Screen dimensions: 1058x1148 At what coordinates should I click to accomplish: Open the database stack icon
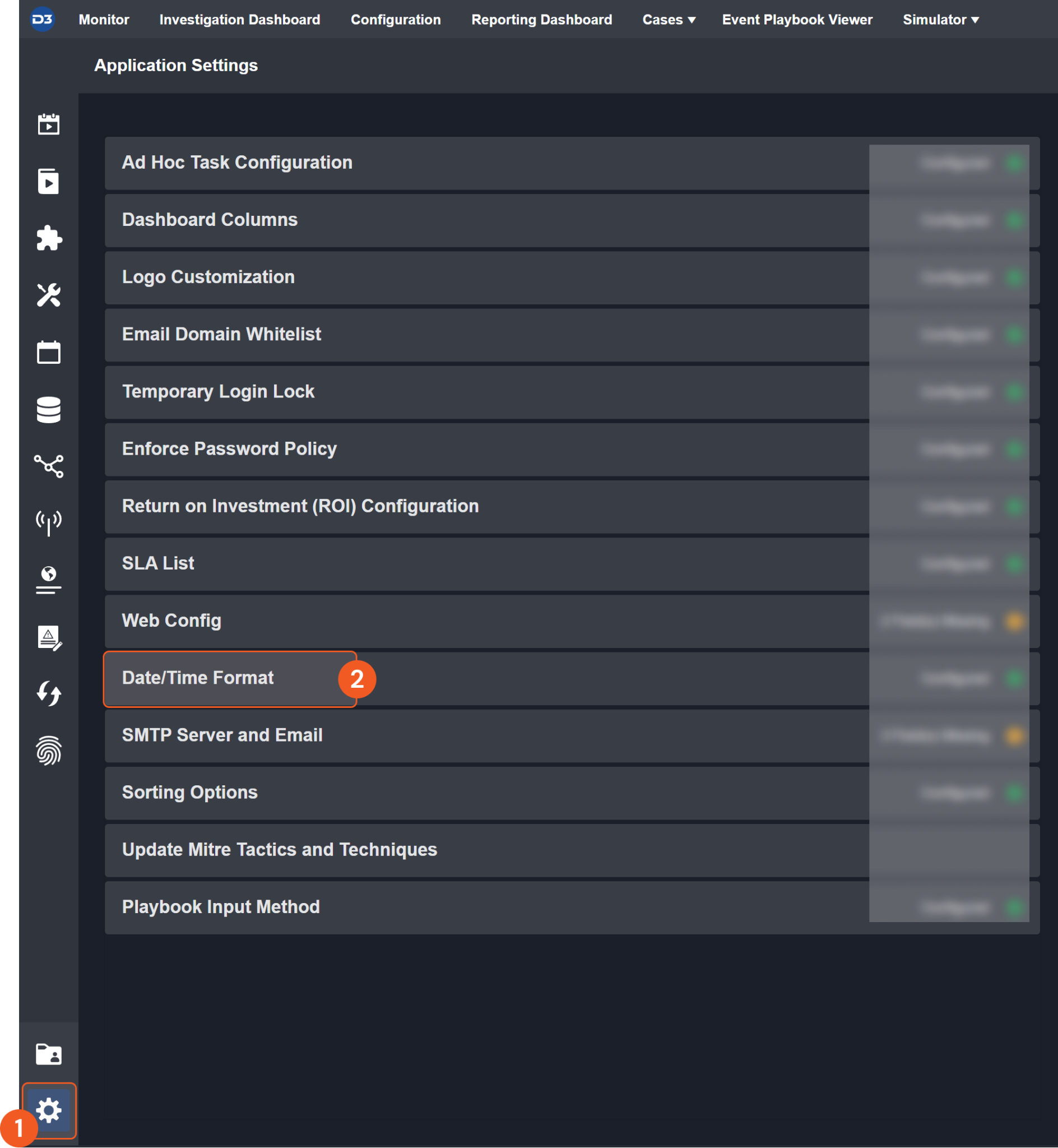[49, 409]
